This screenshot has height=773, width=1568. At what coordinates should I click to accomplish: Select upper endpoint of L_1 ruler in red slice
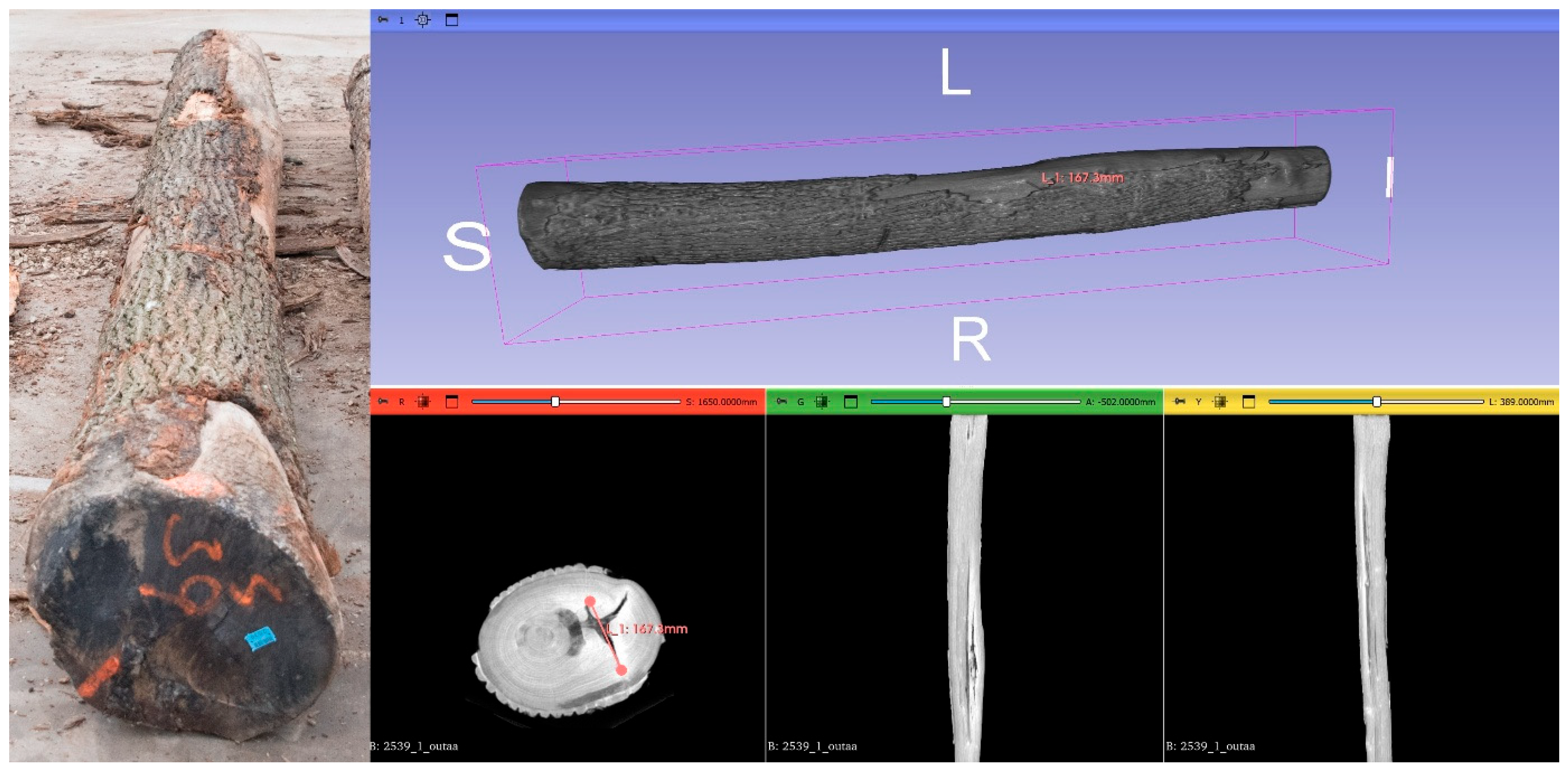pyautogui.click(x=589, y=602)
